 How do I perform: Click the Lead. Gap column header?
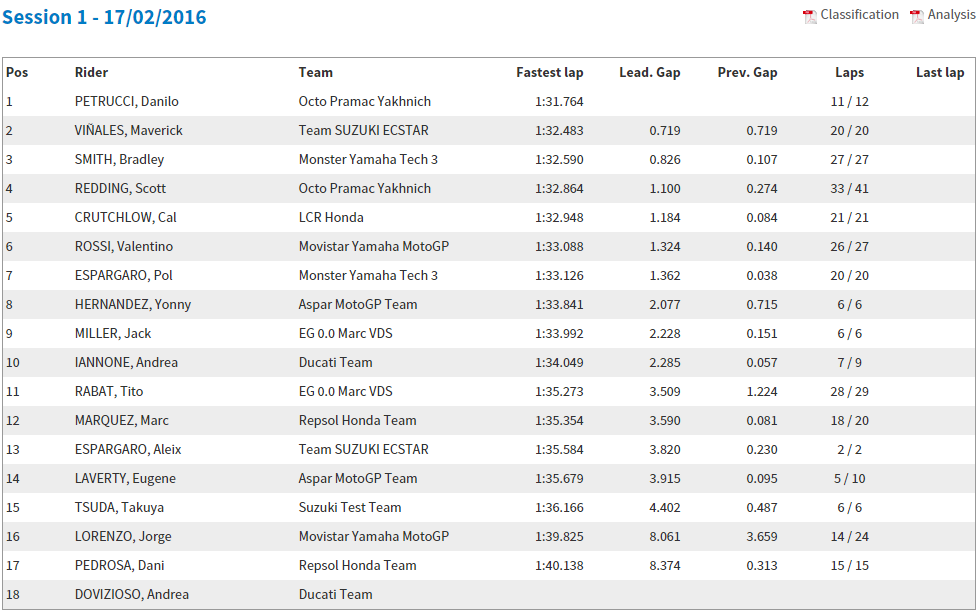click(650, 72)
